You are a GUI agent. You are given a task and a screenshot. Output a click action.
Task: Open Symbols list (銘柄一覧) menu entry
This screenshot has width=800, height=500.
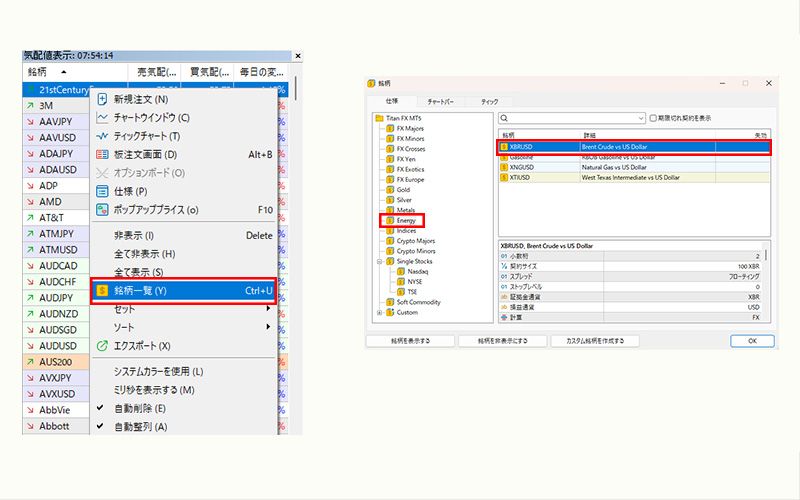(184, 290)
